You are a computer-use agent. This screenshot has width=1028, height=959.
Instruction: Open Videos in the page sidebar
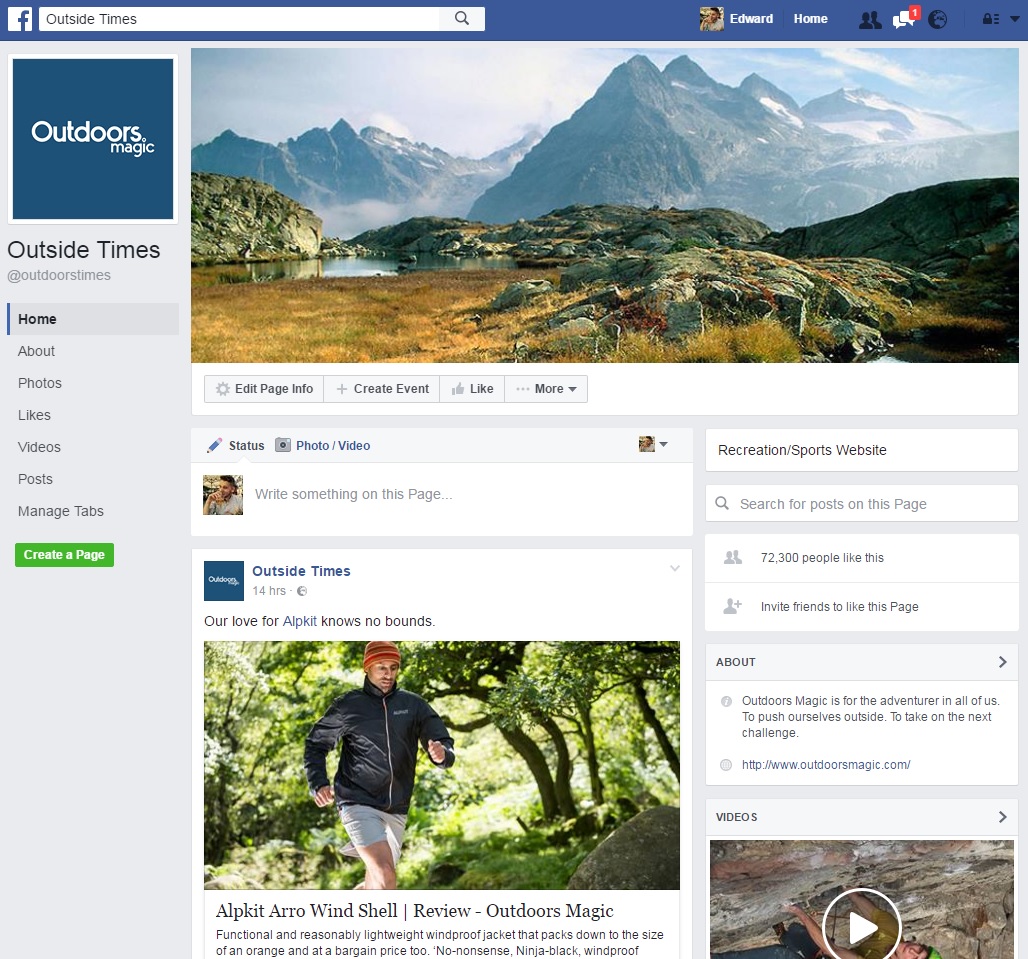39,447
